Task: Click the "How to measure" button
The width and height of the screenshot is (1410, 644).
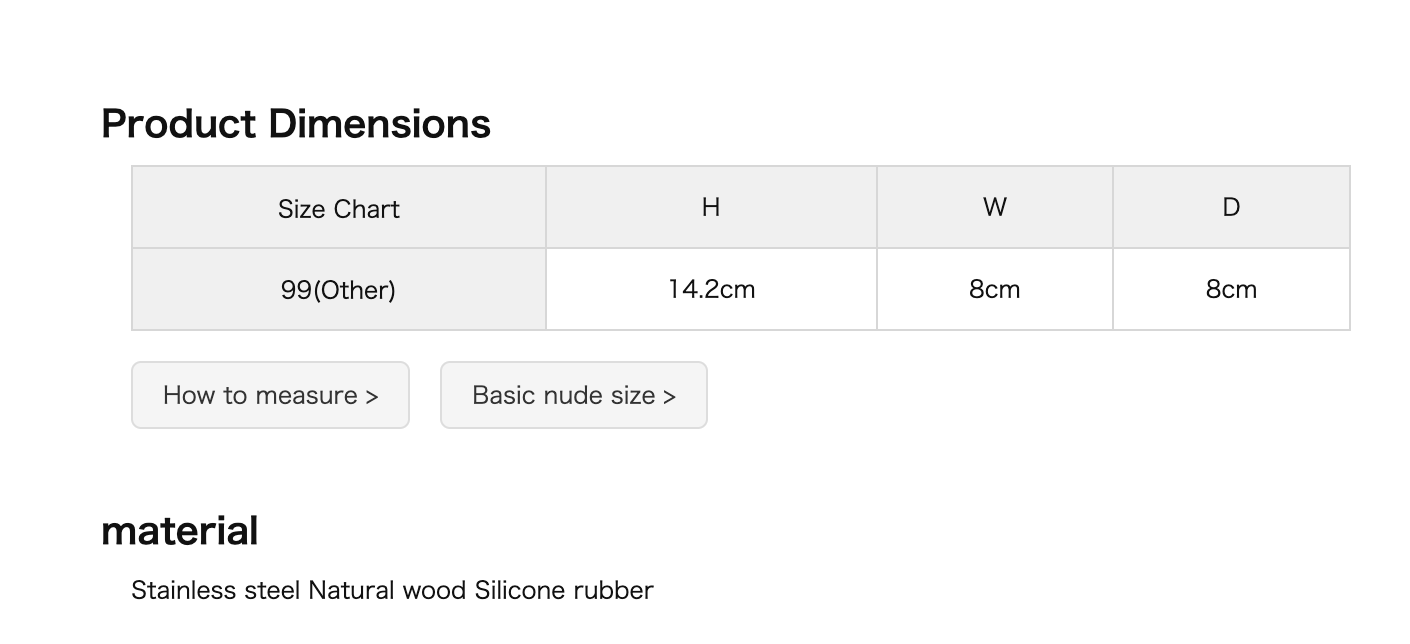Action: click(270, 395)
